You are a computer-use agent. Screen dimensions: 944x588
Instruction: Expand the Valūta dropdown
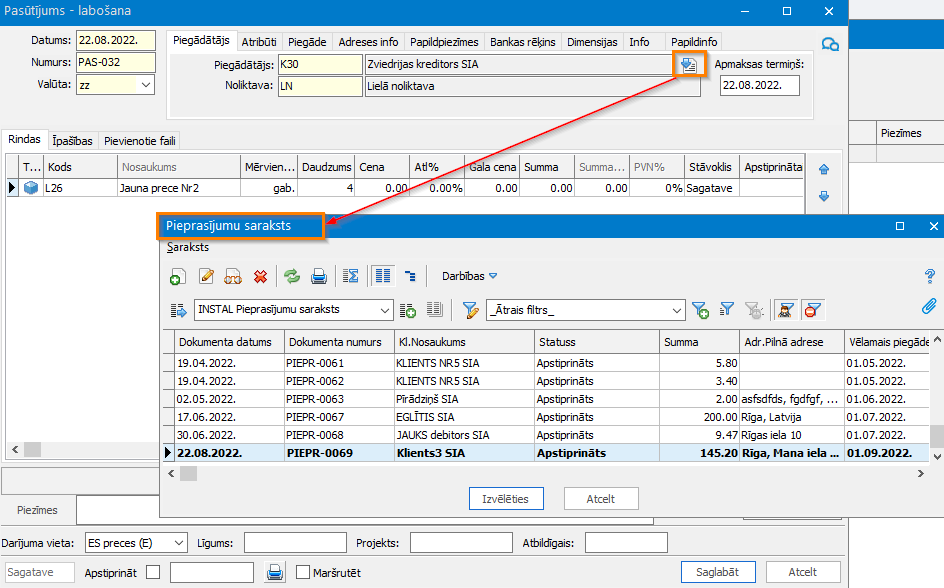146,85
